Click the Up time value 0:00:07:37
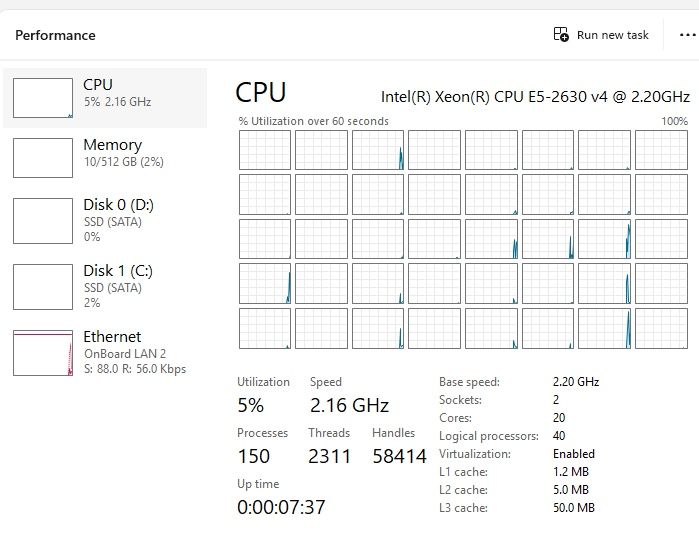The height and width of the screenshot is (535, 699). coord(281,507)
